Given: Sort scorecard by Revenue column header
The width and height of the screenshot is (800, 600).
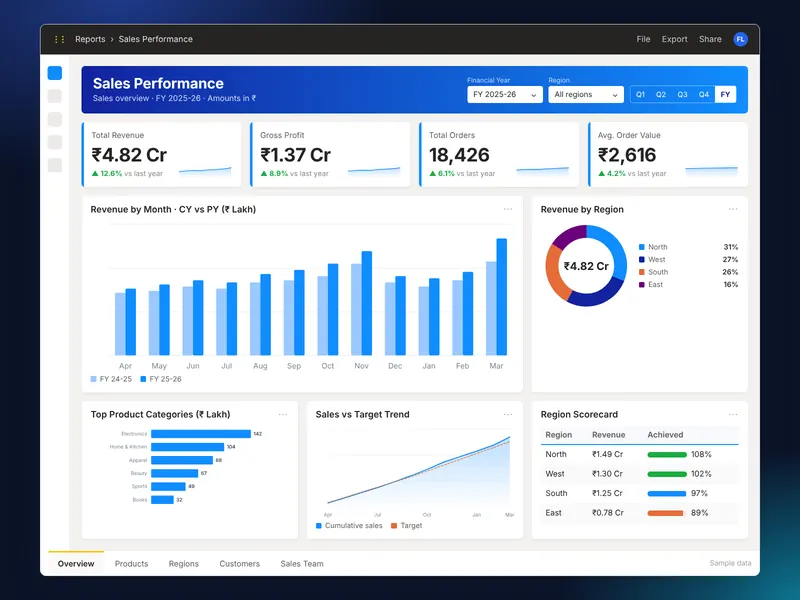Looking at the screenshot, I should click(608, 435).
